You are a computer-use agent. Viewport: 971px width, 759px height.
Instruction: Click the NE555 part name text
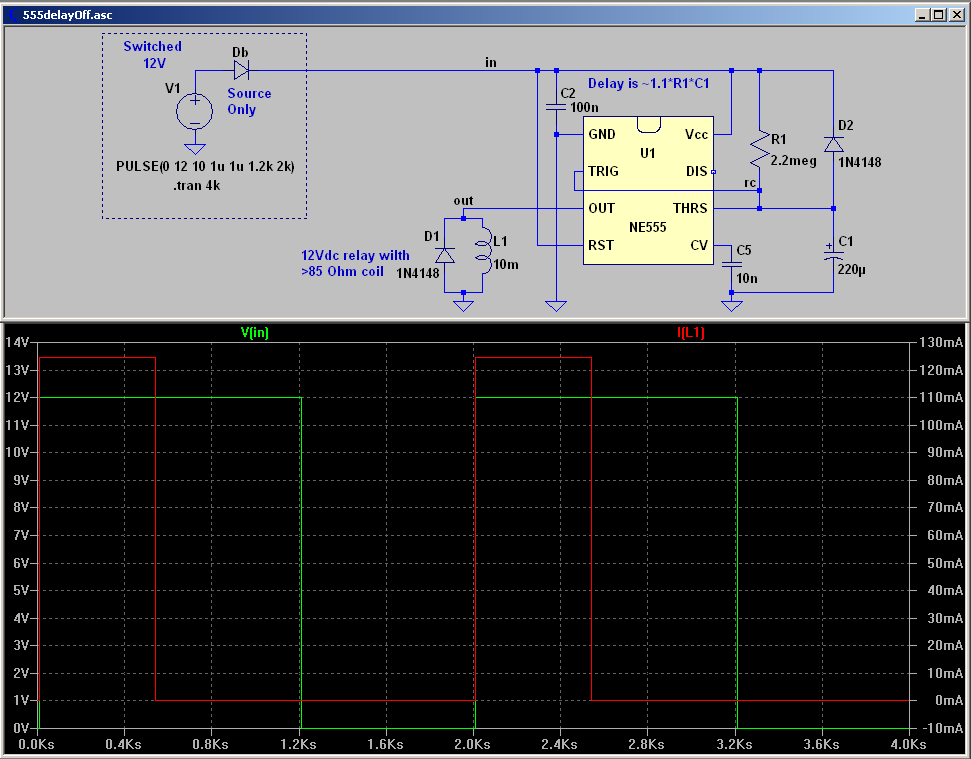pyautogui.click(x=648, y=227)
